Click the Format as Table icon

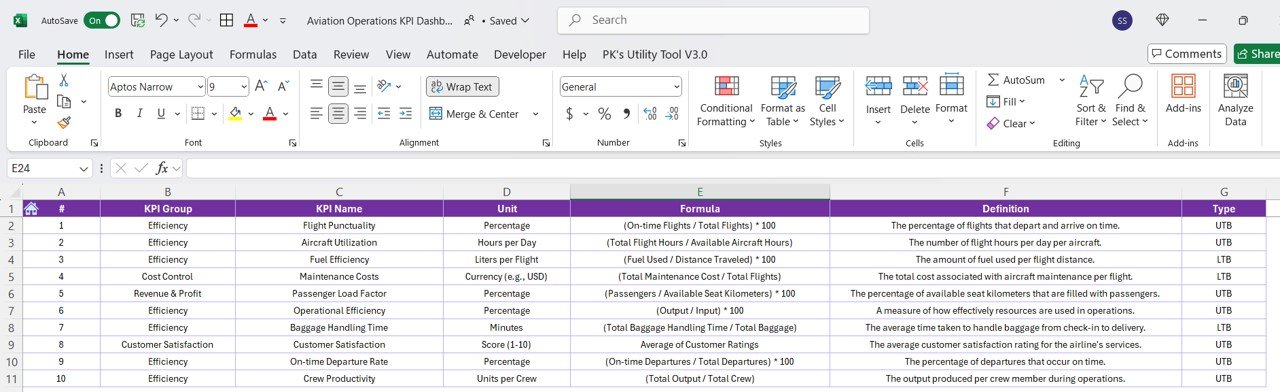tap(783, 101)
